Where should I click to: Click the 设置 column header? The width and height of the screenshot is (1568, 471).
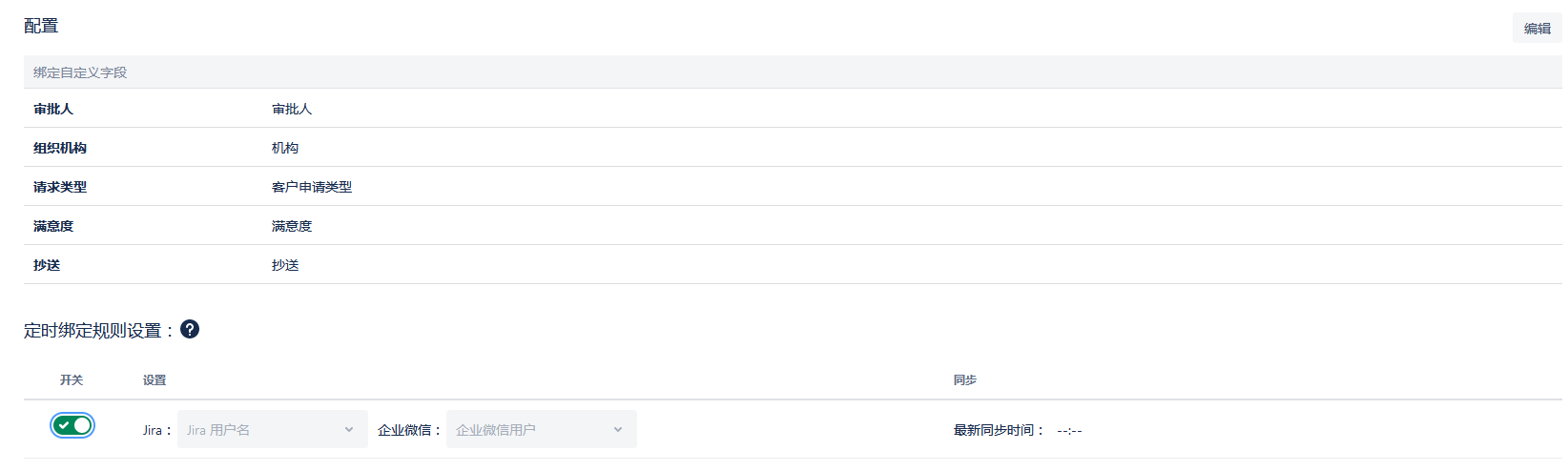[x=155, y=380]
